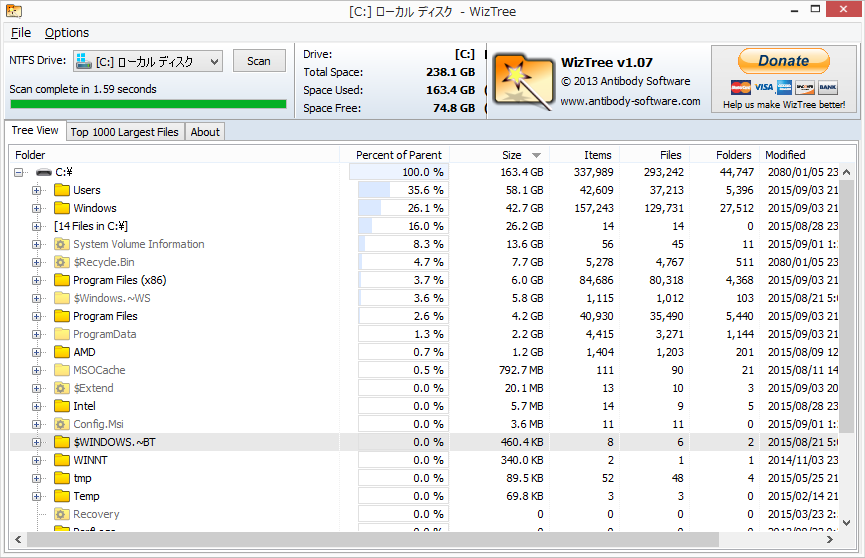Screen dimensions: 865x558
Task: Click the Donate button
Action: pos(783,61)
